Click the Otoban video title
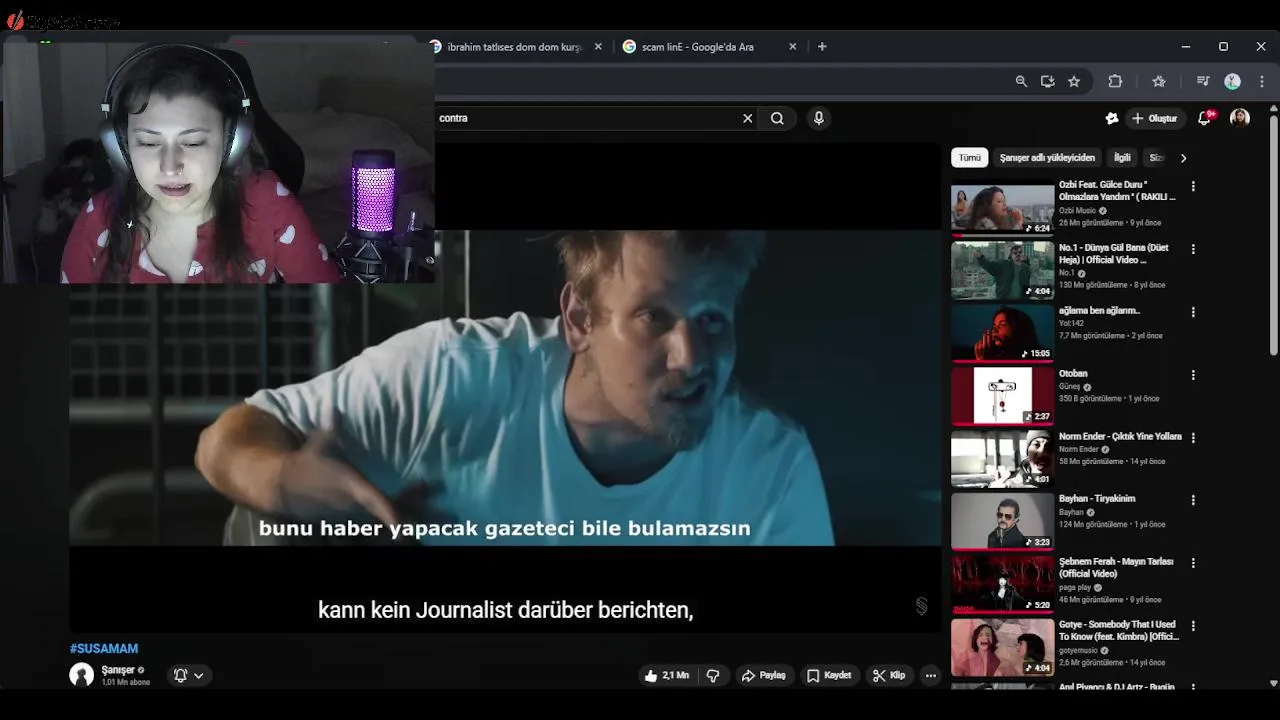1280x720 pixels. tap(1073, 374)
